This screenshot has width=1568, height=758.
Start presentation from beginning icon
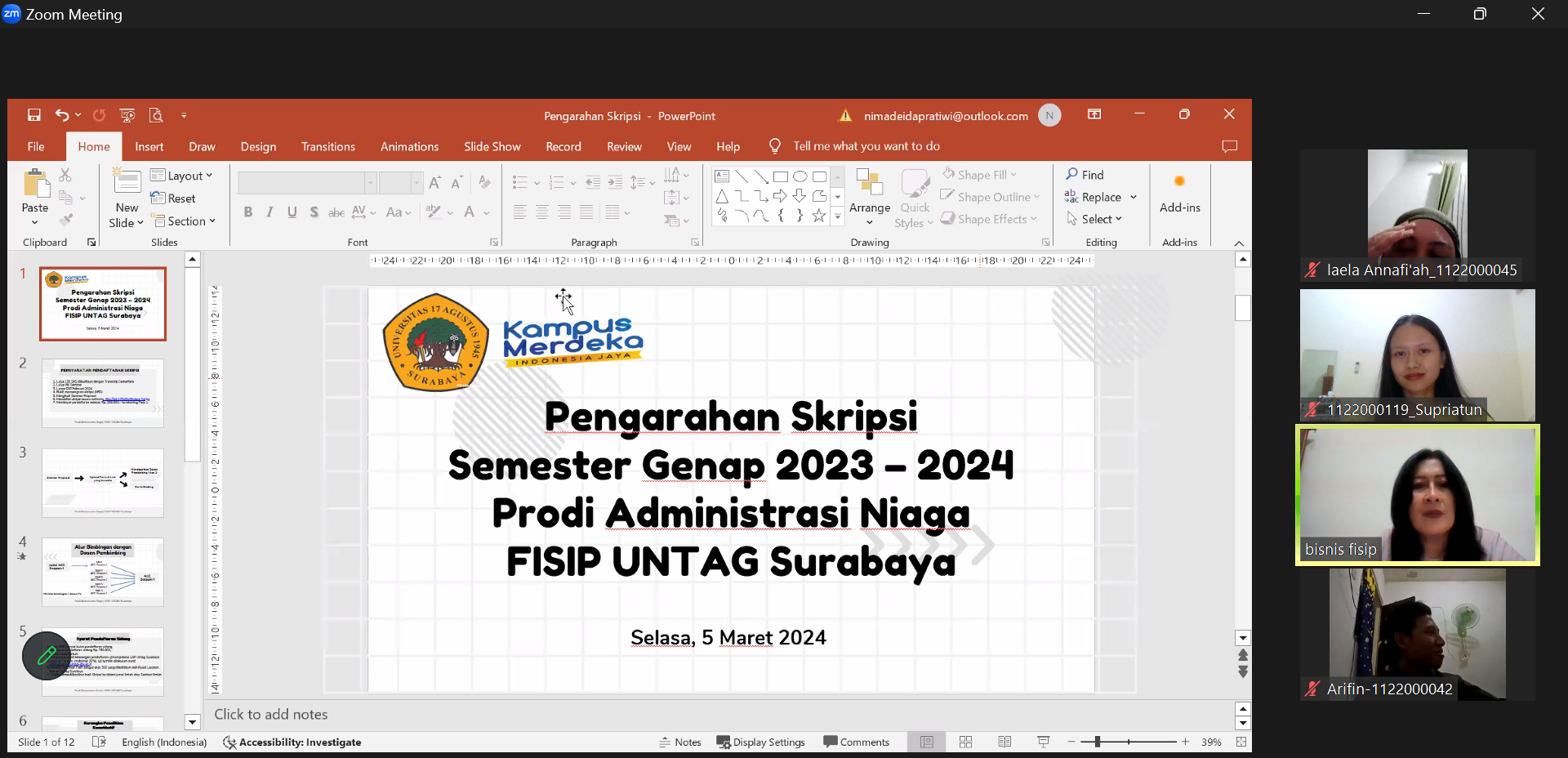pos(127,115)
